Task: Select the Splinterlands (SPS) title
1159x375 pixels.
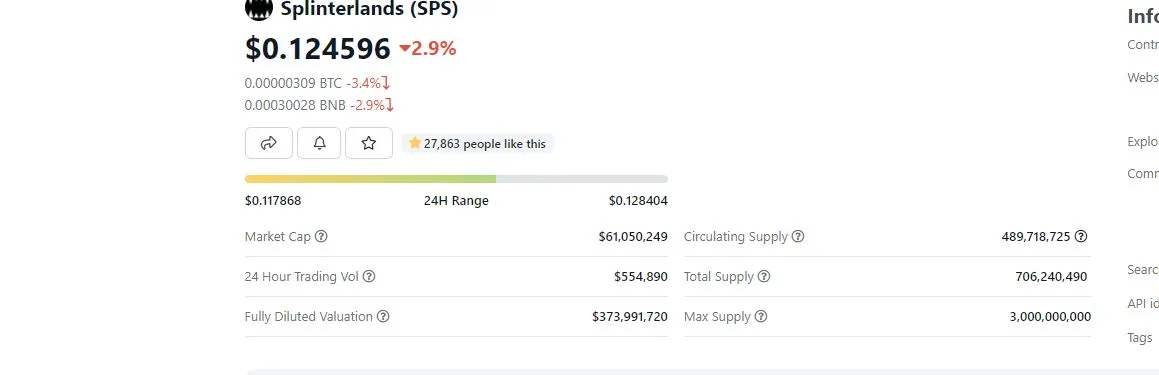Action: (x=370, y=9)
